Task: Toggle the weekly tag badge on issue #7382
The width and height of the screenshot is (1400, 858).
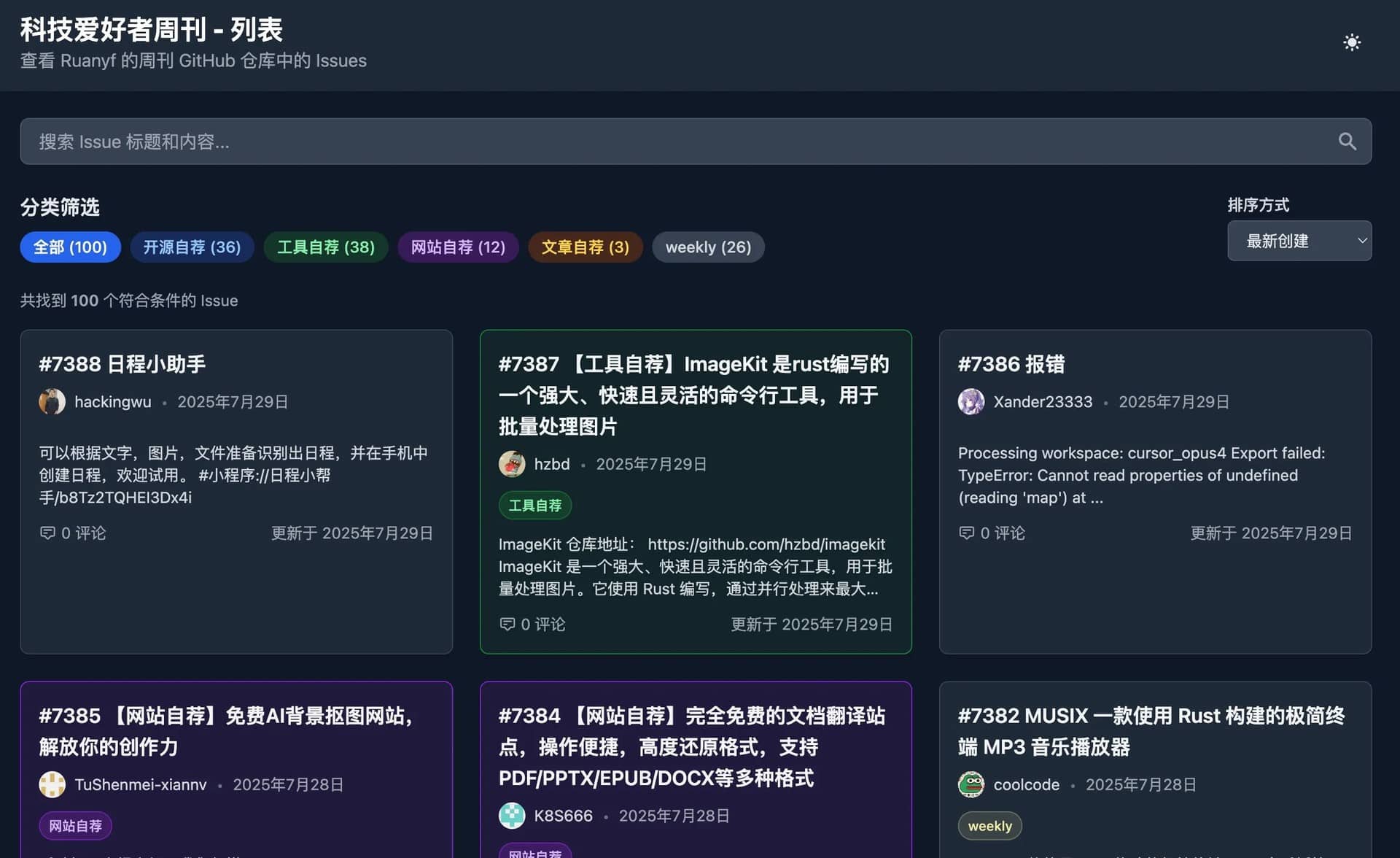Action: [989, 826]
